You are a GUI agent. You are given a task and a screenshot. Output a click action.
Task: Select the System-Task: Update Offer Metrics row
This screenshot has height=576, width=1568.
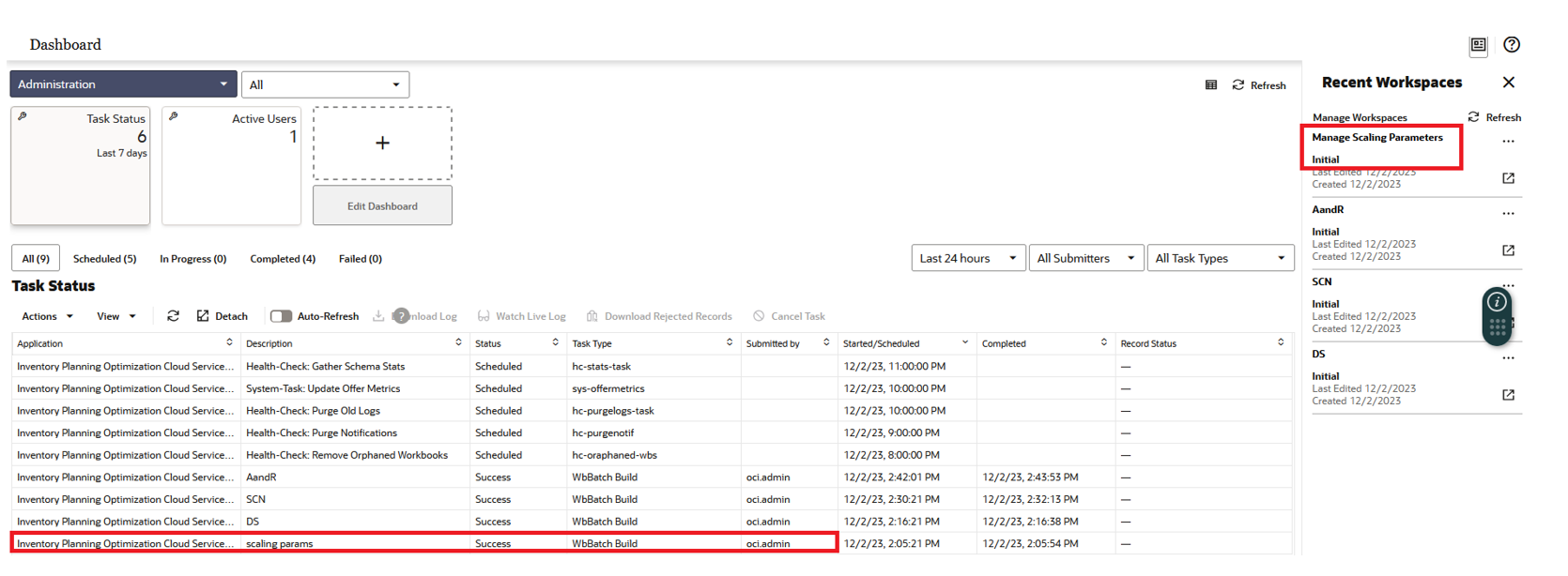[653, 388]
